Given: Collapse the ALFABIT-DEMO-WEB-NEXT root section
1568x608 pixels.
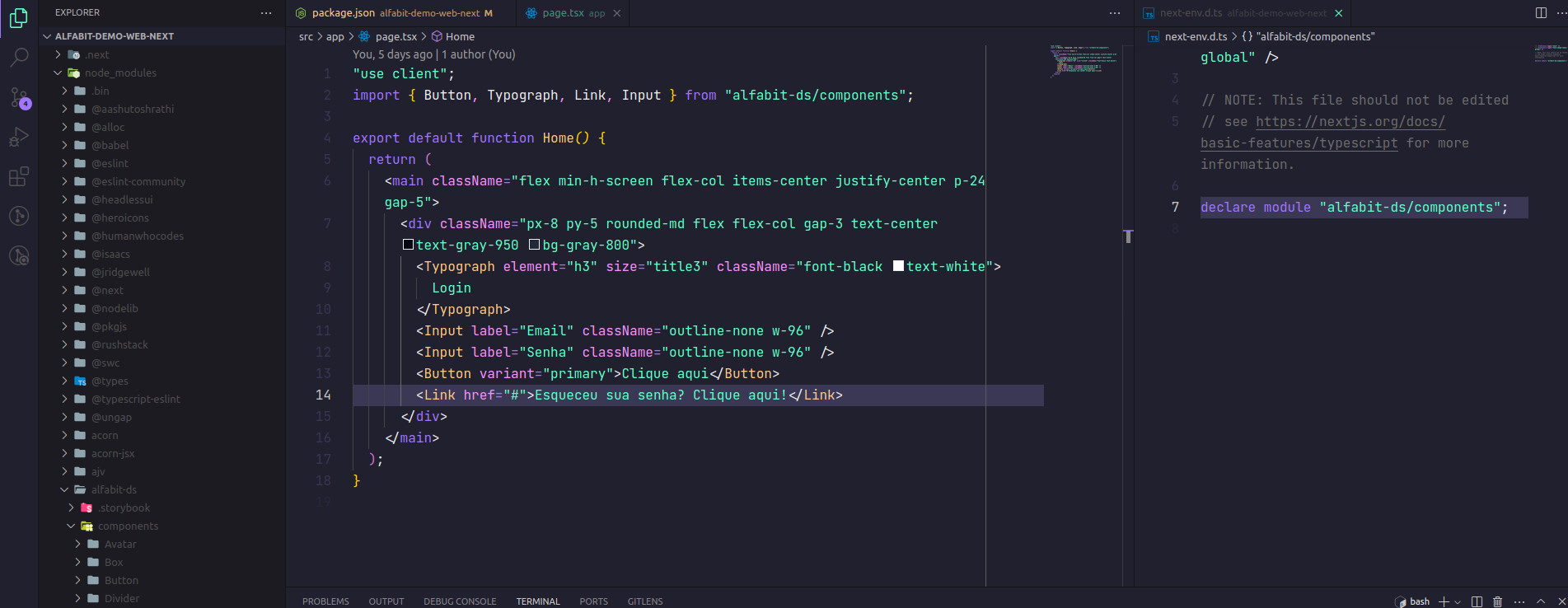Looking at the screenshot, I should pyautogui.click(x=162, y=36).
